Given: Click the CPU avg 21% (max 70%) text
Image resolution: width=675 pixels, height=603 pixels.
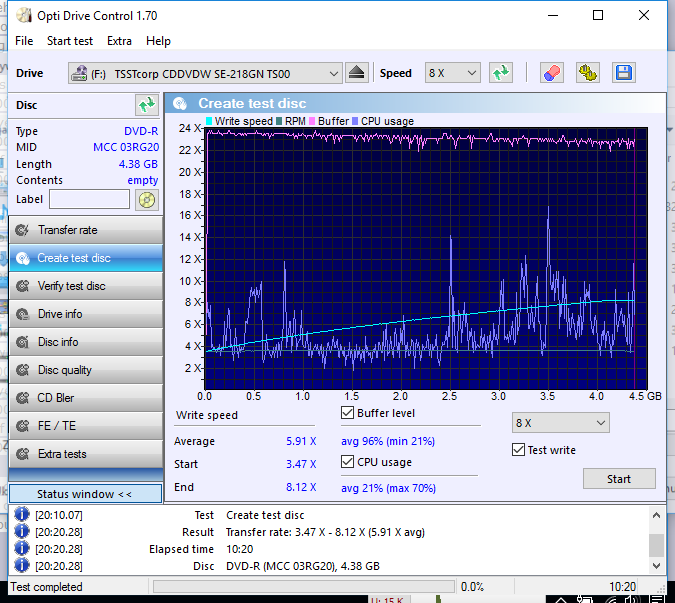Looking at the screenshot, I should click(x=388, y=488).
